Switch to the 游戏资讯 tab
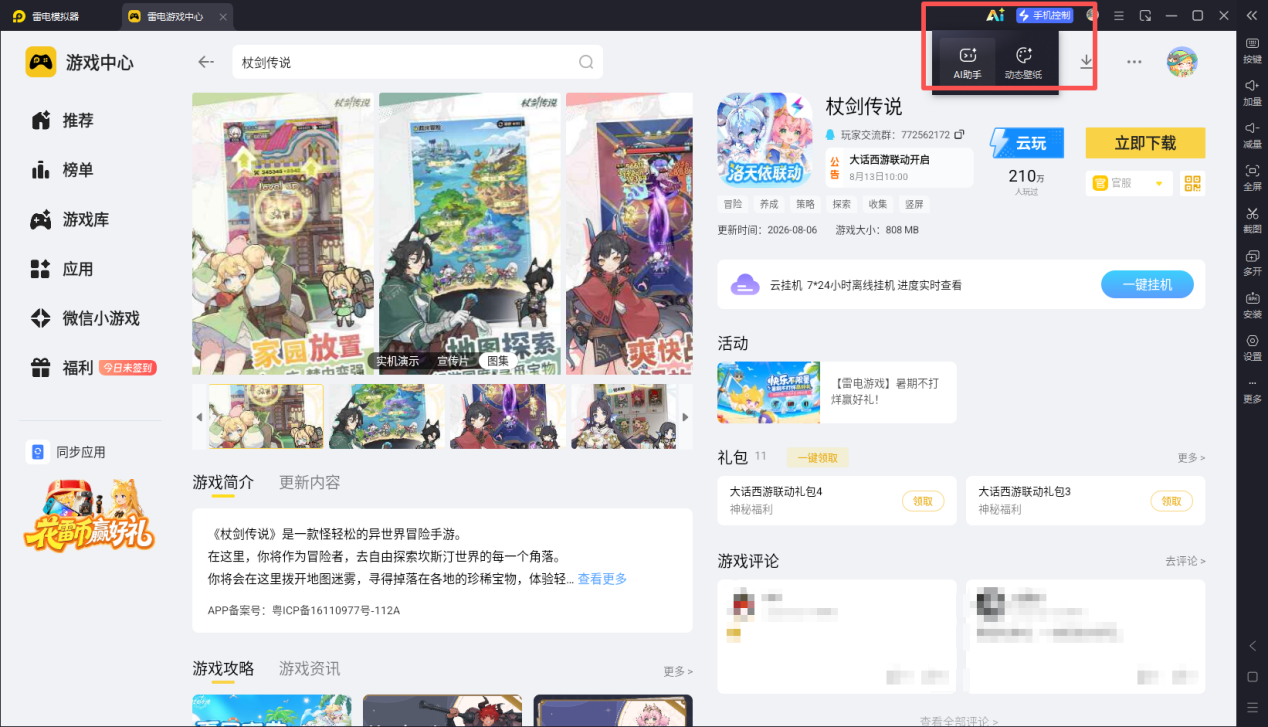This screenshot has width=1268, height=727. [x=309, y=668]
